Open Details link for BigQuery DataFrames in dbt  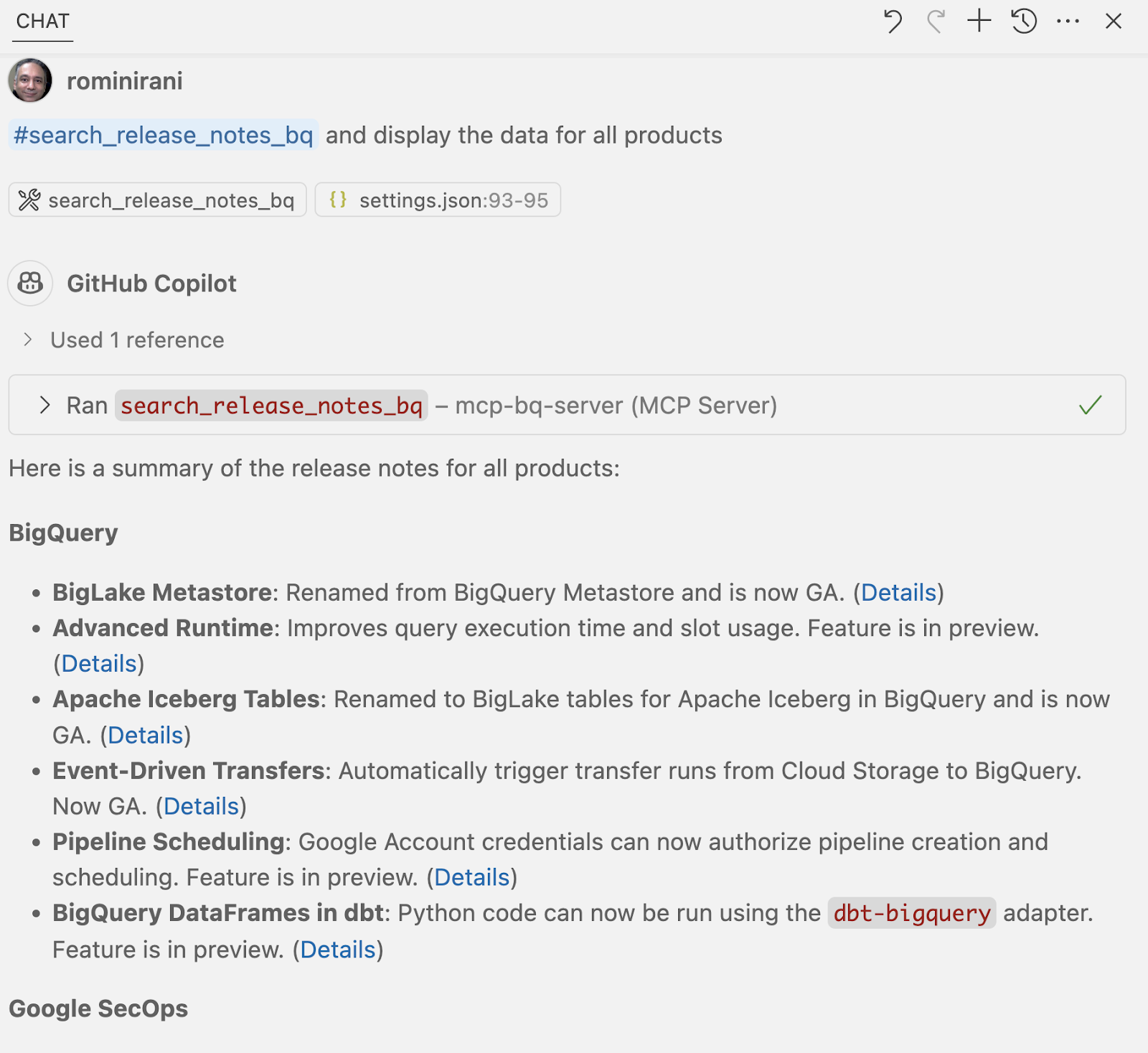(338, 950)
